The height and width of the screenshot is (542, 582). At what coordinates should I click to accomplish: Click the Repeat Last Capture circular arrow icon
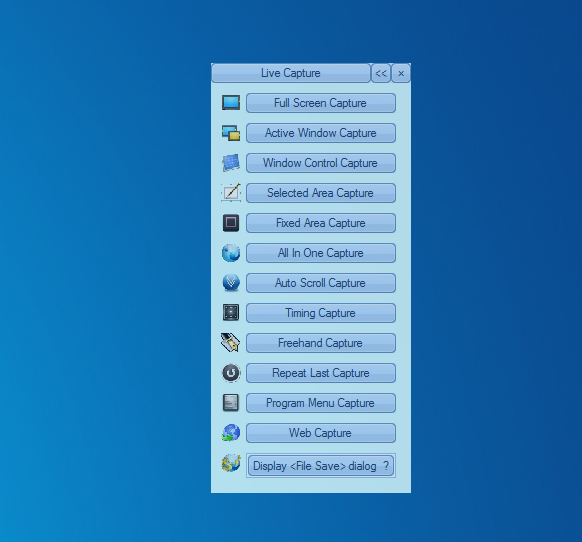click(231, 373)
